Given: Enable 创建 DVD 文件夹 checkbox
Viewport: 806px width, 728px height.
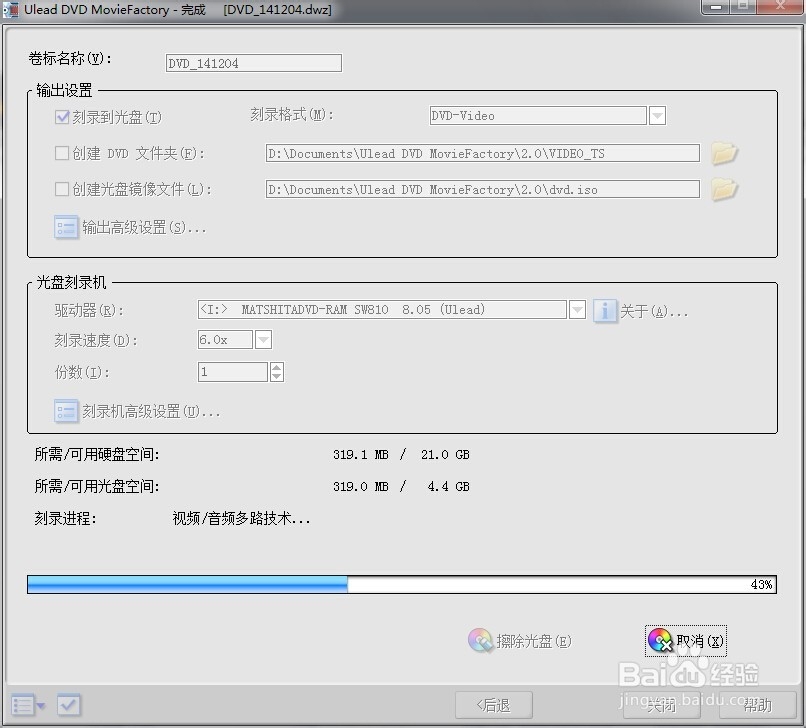Looking at the screenshot, I should tap(62, 153).
